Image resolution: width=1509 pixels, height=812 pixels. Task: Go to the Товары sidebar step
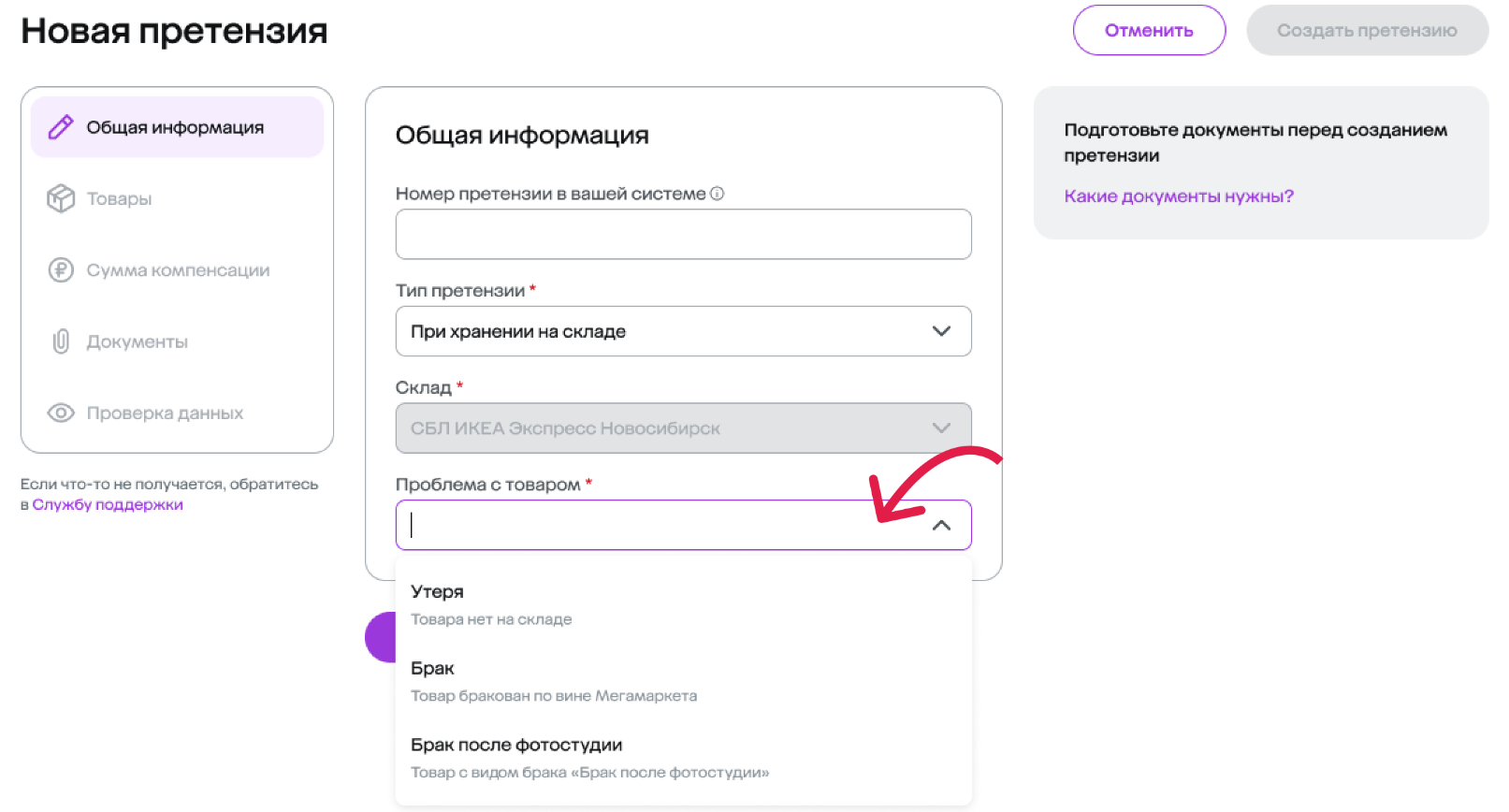tap(119, 198)
